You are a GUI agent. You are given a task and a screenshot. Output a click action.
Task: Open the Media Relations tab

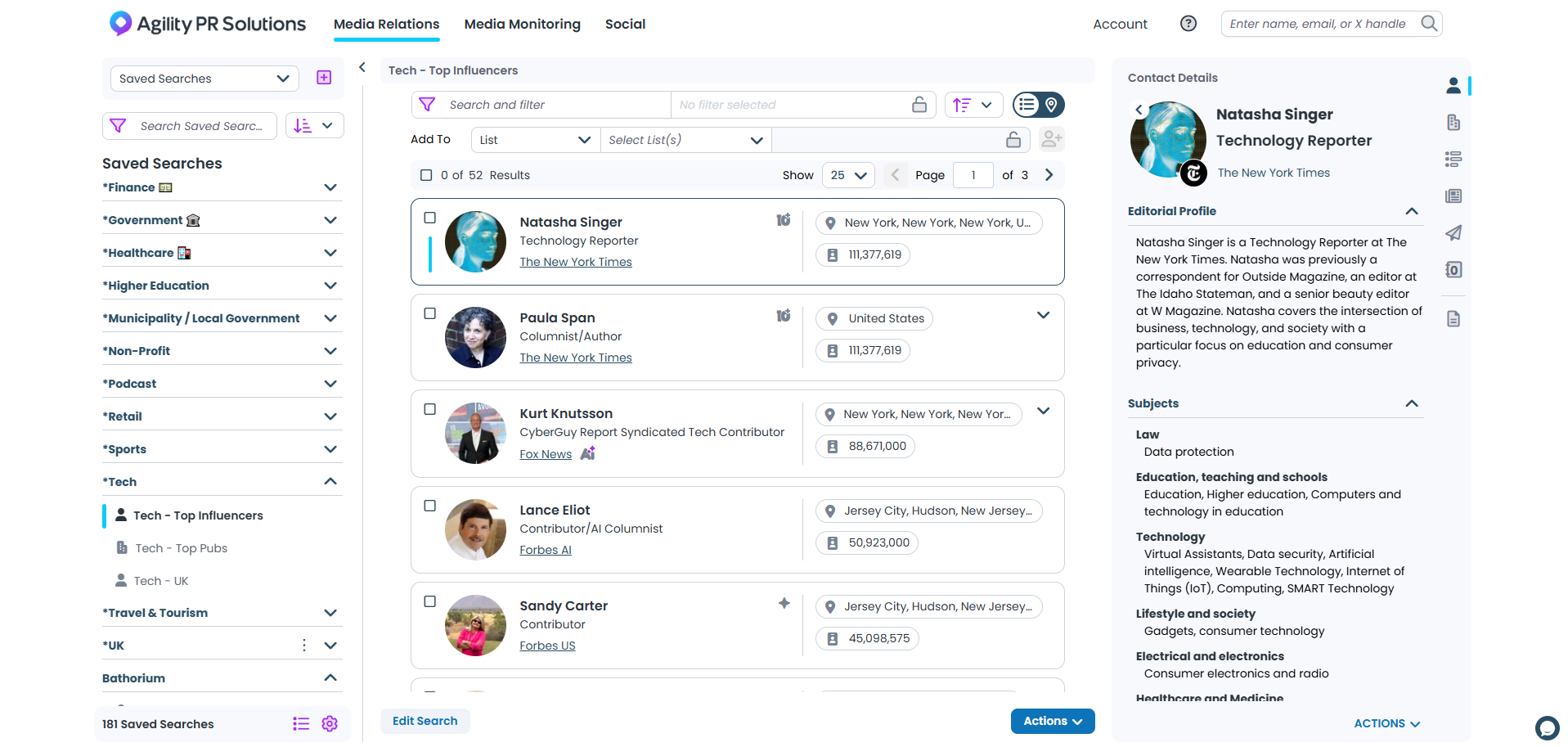pyautogui.click(x=386, y=25)
